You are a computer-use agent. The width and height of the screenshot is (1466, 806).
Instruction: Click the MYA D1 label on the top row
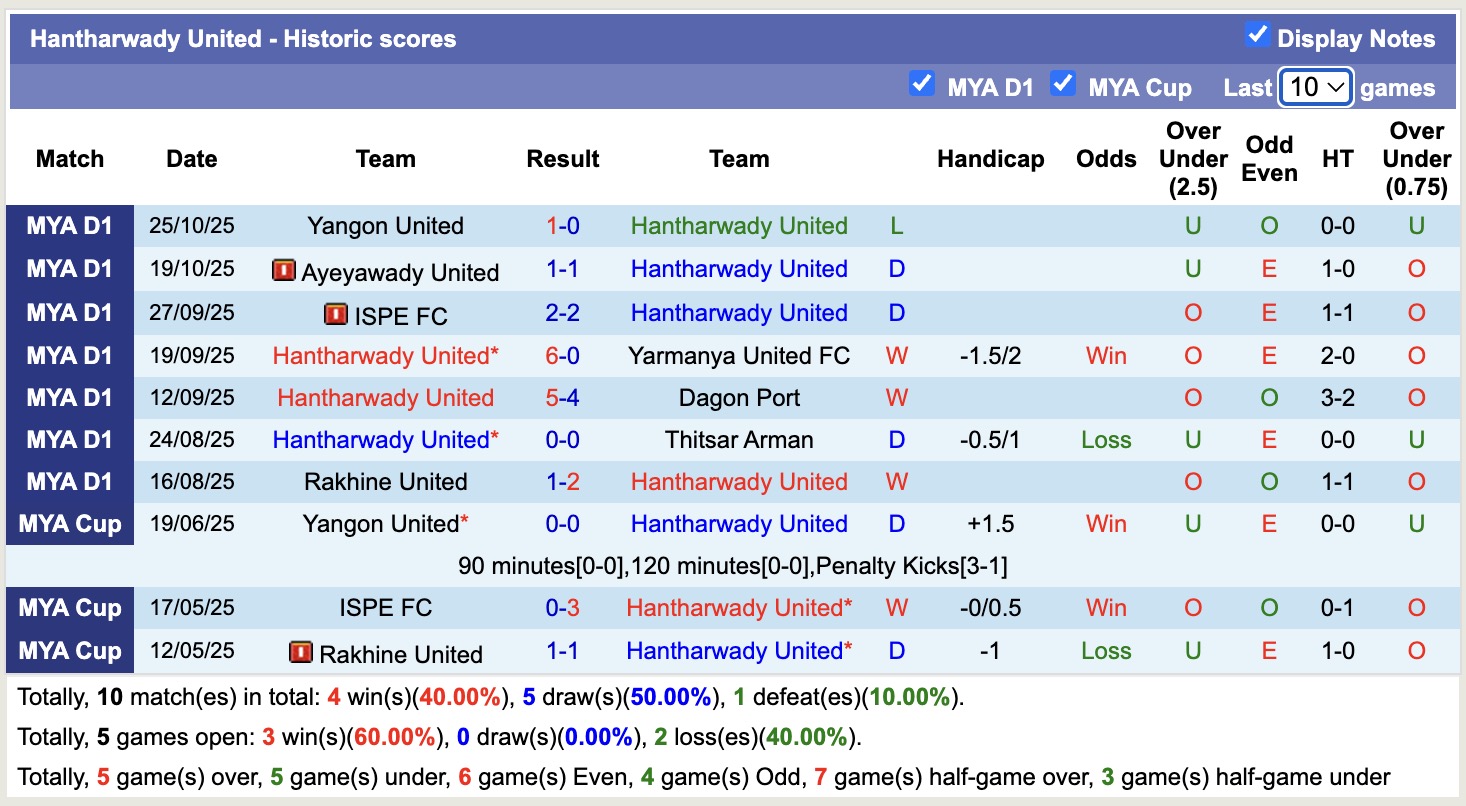[69, 226]
